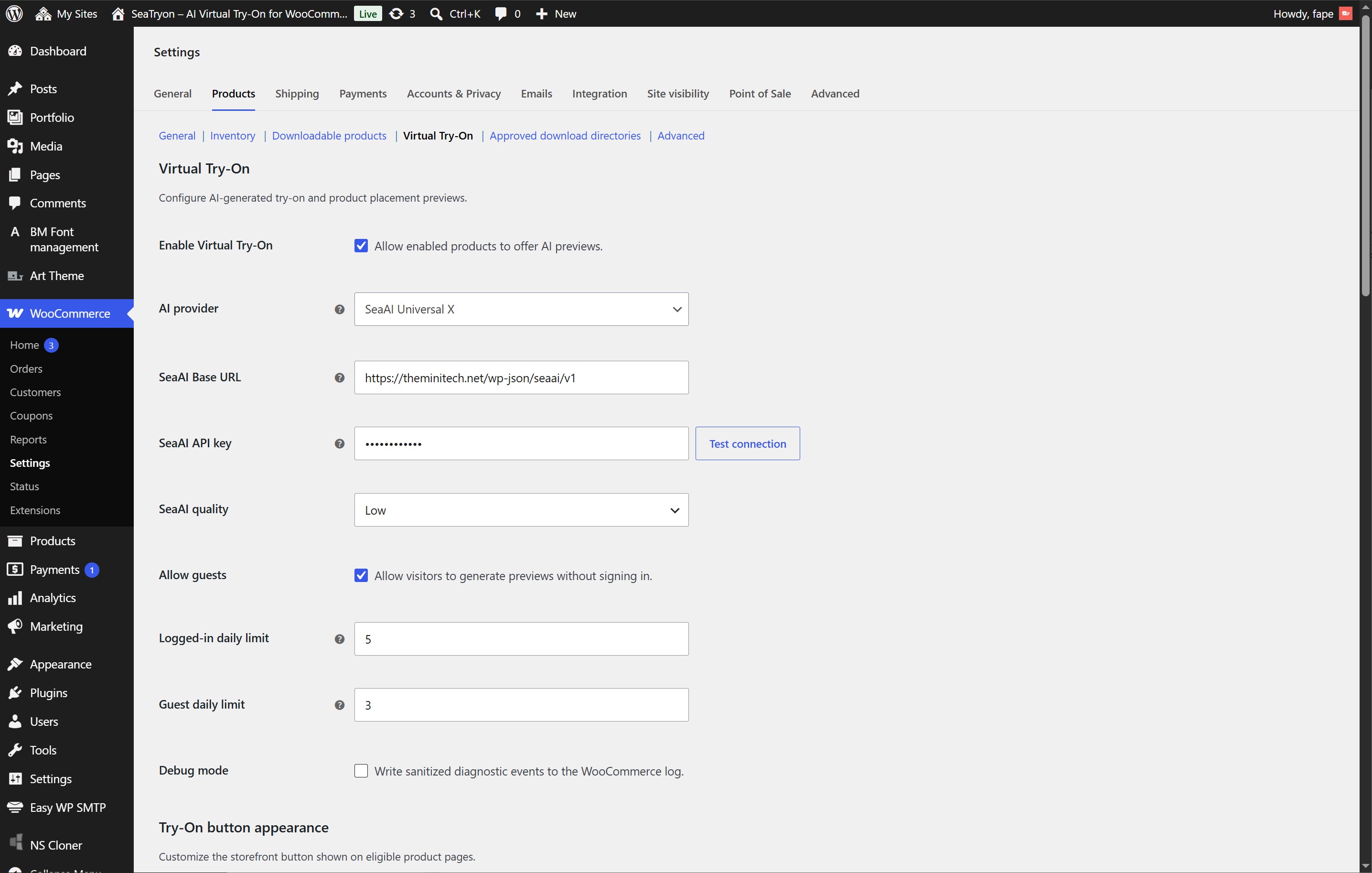
Task: Switch to the Shipping tab
Action: pyautogui.click(x=297, y=94)
